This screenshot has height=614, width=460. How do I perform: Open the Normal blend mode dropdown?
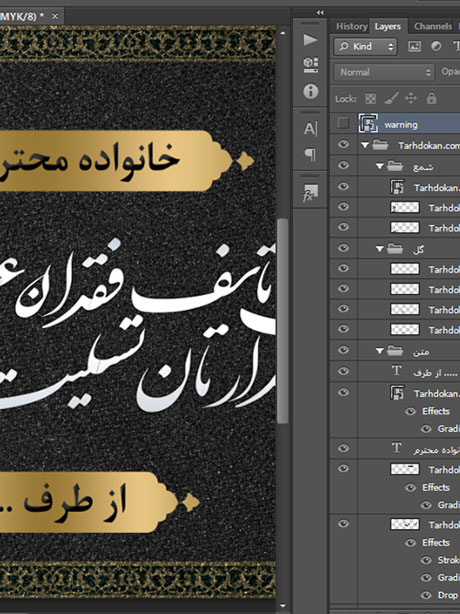[384, 72]
